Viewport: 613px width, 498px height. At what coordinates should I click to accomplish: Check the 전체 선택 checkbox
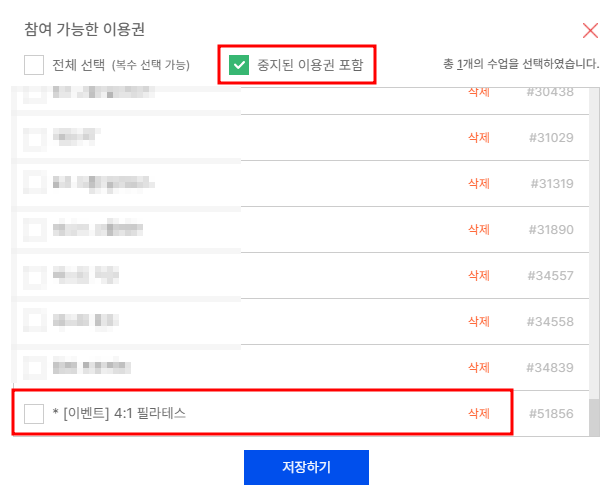(x=34, y=64)
